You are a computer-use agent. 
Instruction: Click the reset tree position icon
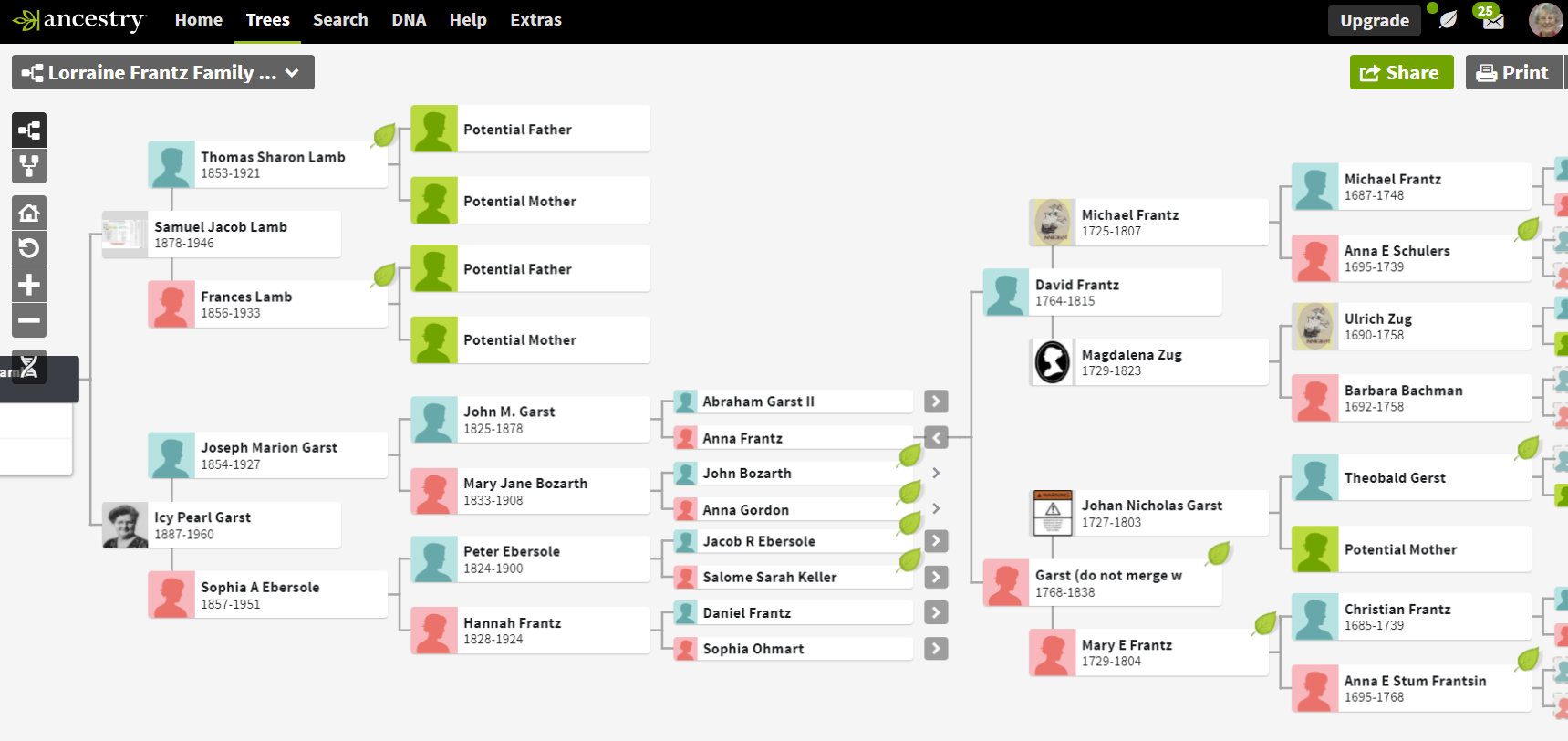29,248
